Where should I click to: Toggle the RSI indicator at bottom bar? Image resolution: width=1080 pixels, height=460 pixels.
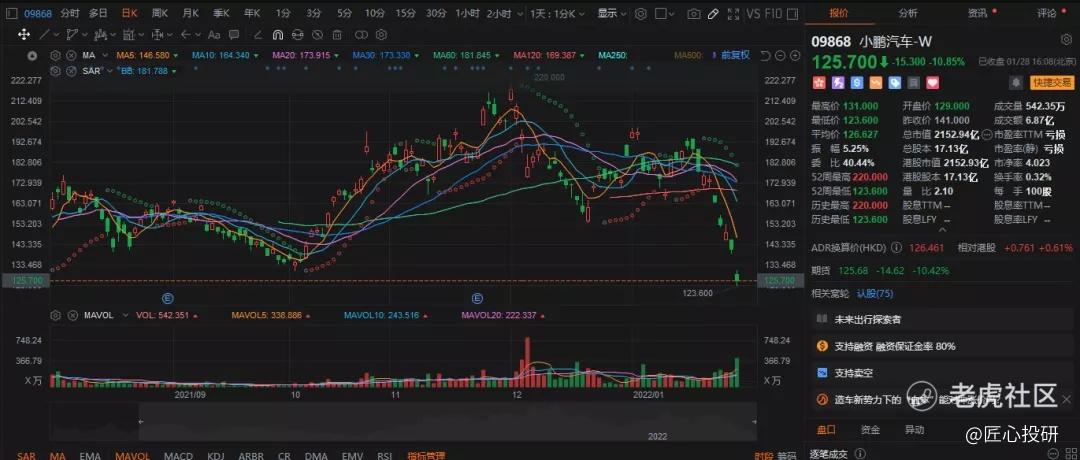click(384, 455)
